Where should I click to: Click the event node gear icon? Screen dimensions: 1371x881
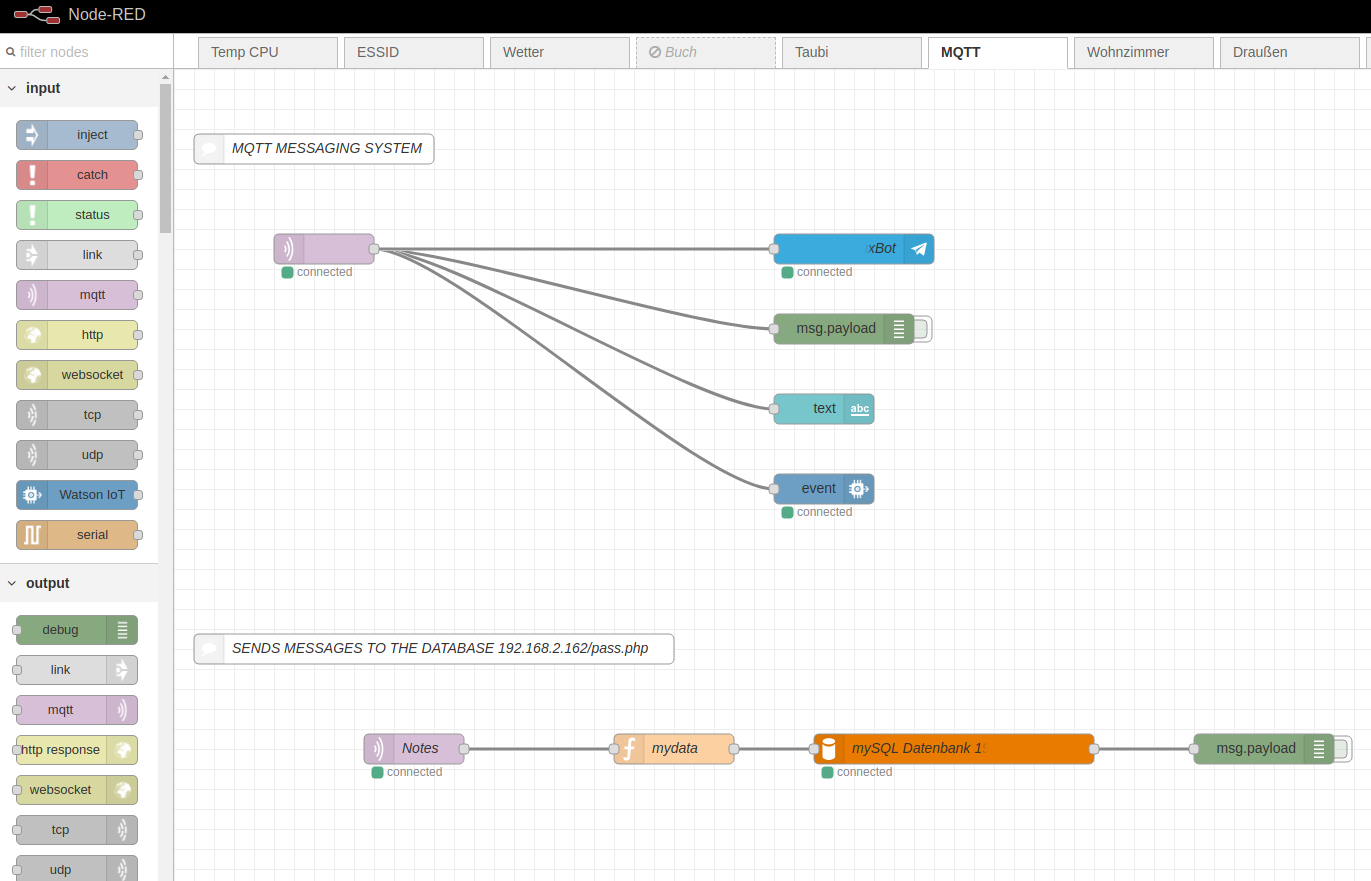click(857, 489)
